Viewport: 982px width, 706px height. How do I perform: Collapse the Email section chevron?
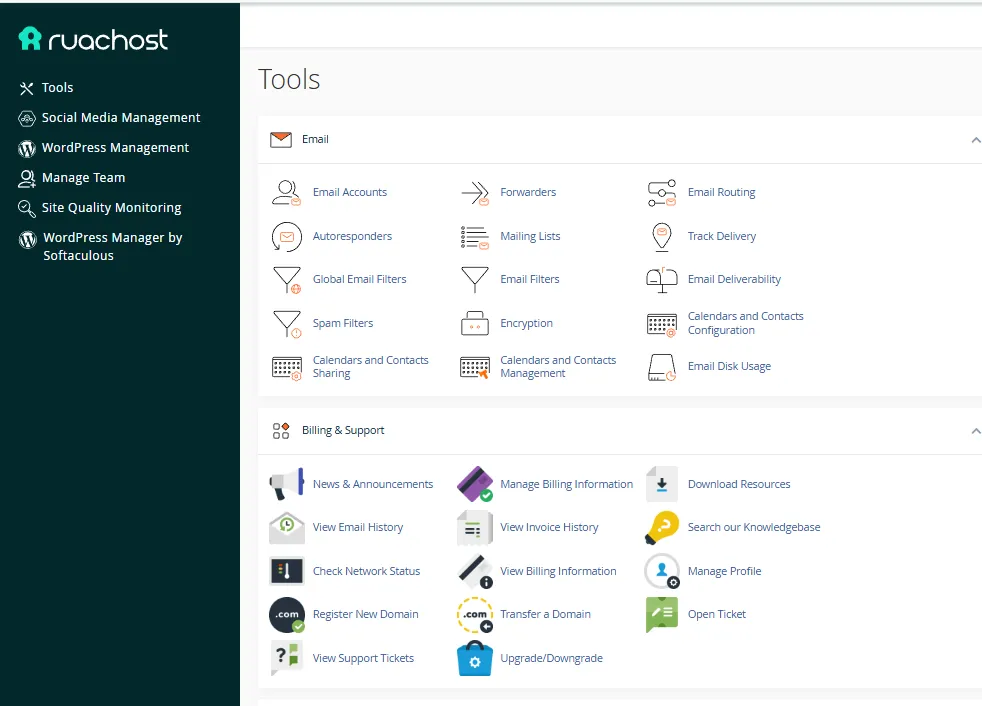coord(975,140)
